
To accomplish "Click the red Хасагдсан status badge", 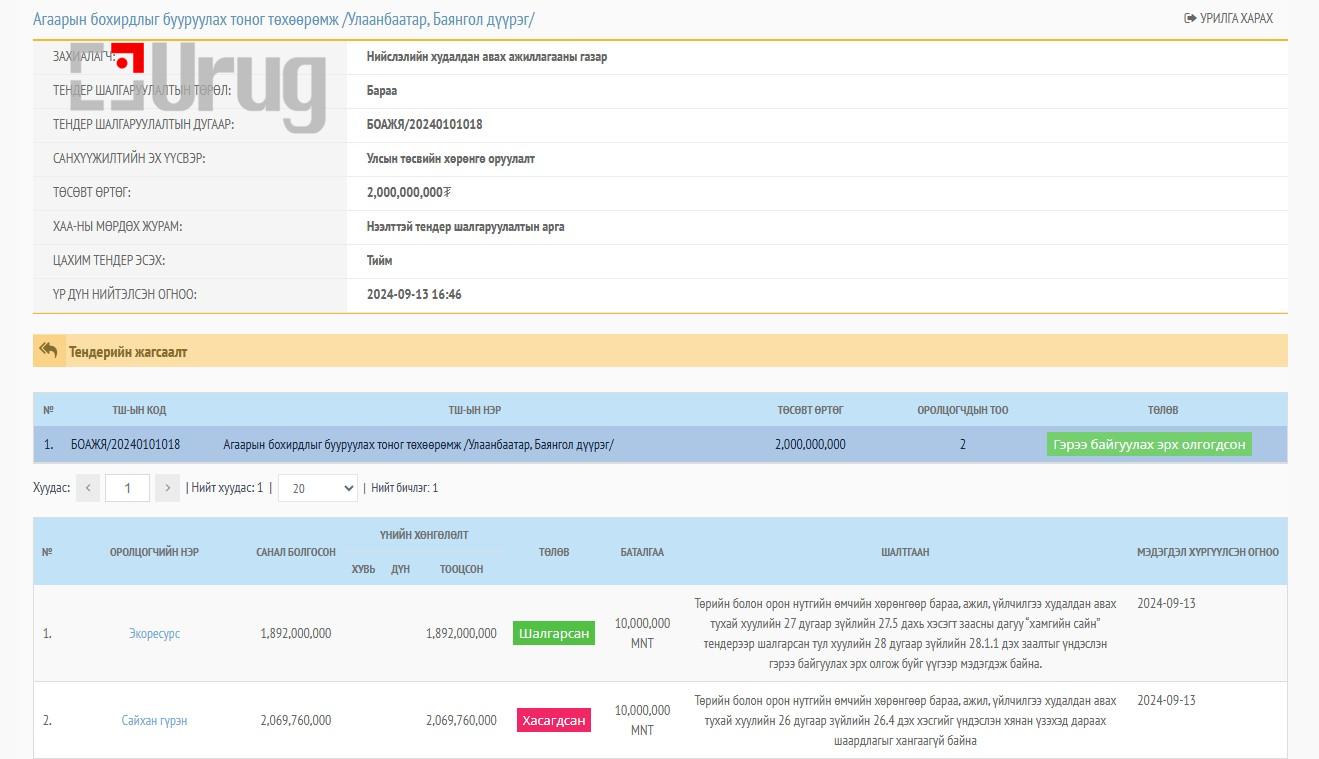I will 553,720.
